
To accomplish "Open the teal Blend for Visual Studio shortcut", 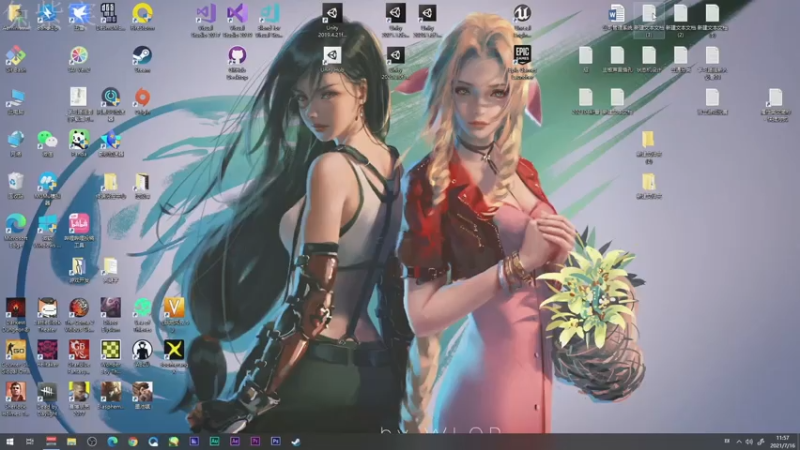I will [269, 20].
